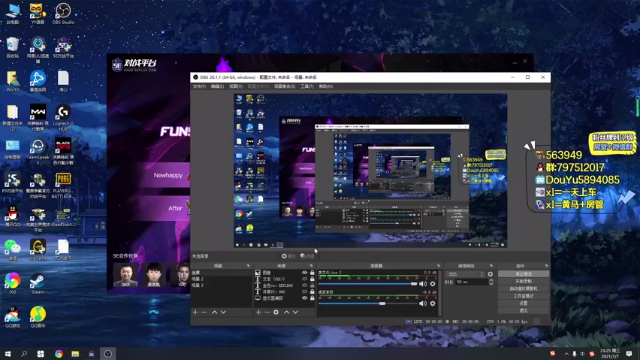This screenshot has width=640, height=360.
Task: Click the 桌面音频 volume slider
Action: point(368,303)
